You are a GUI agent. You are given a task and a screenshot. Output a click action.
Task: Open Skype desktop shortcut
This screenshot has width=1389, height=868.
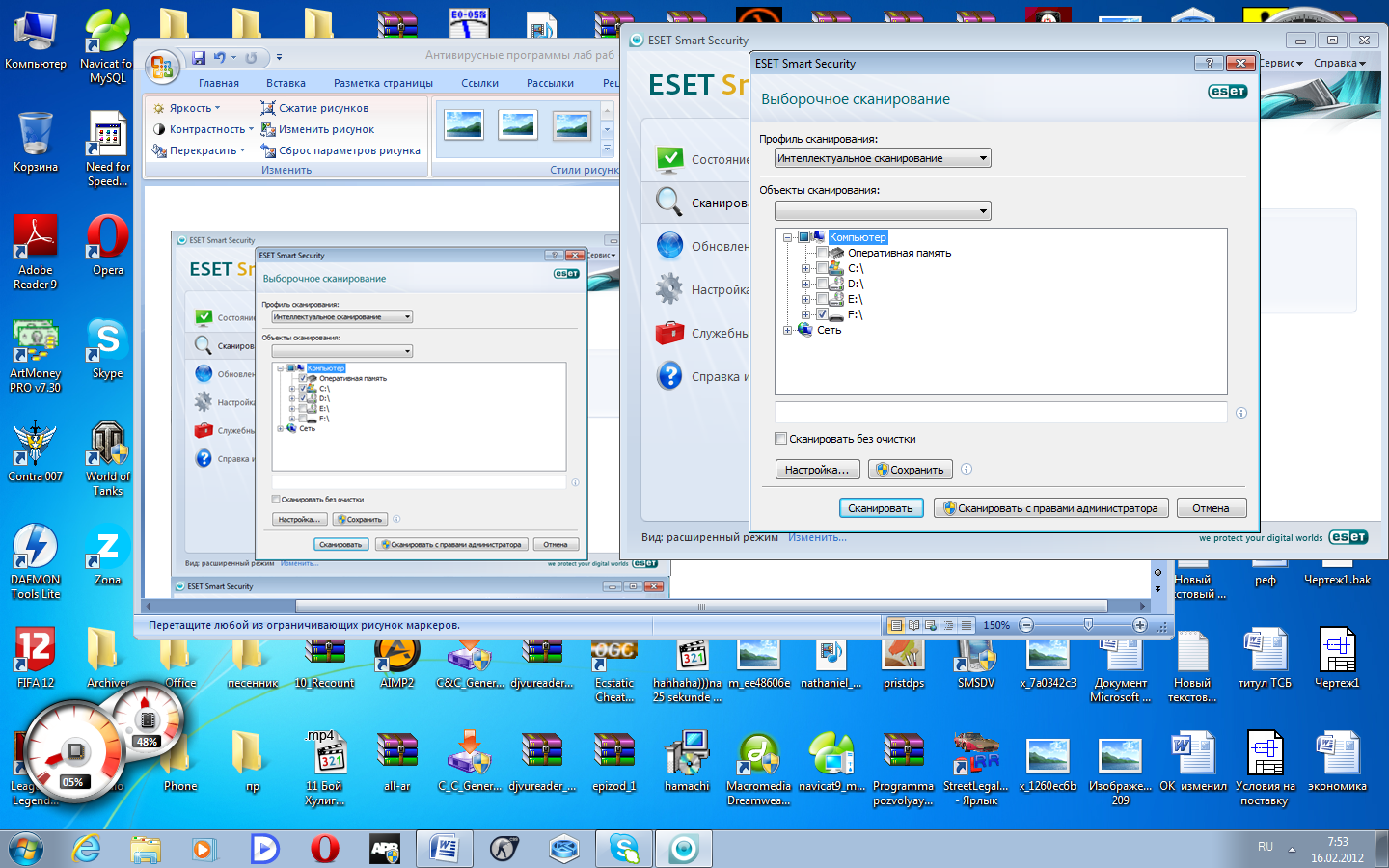(x=108, y=349)
